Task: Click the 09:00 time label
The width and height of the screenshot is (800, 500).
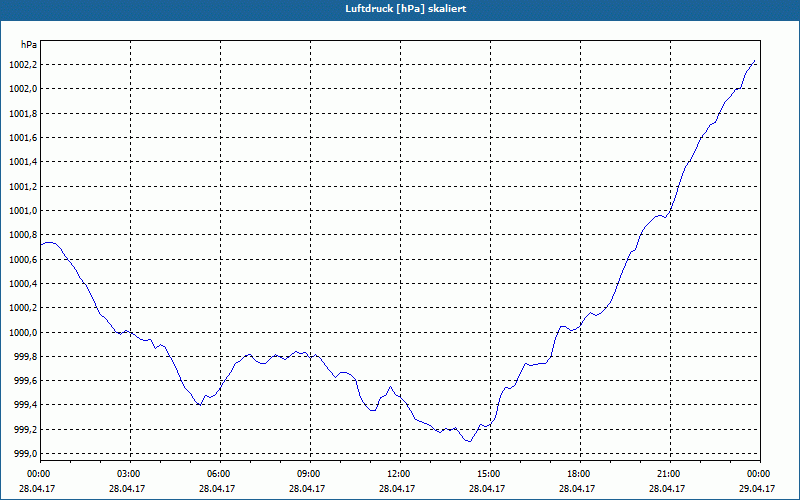Action: (x=310, y=474)
